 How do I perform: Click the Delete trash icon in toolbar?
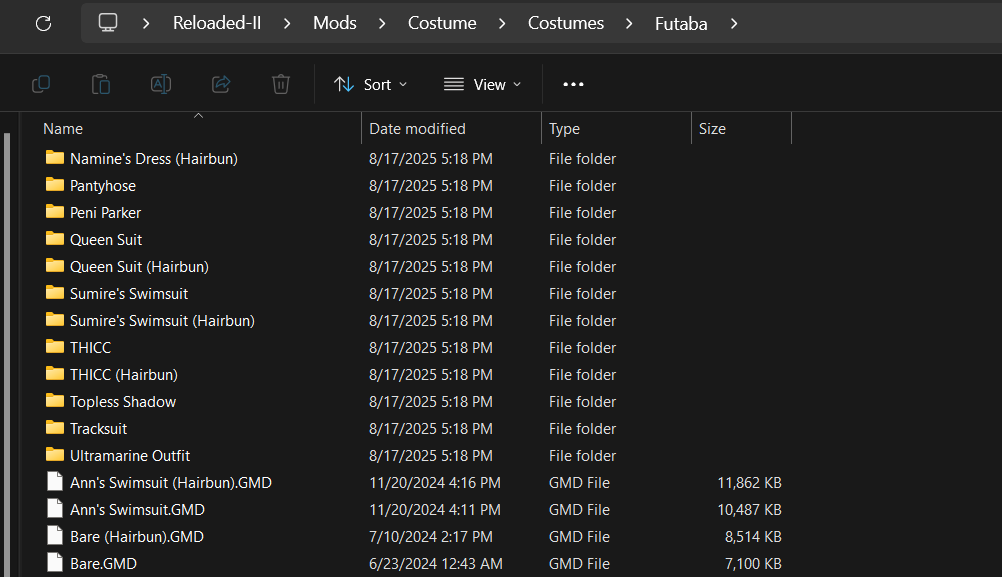click(281, 84)
